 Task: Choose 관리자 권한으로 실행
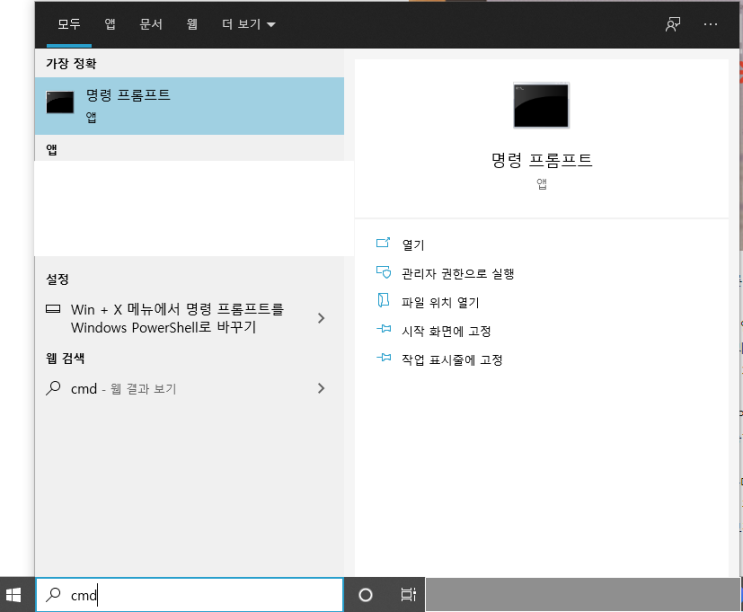[458, 274]
